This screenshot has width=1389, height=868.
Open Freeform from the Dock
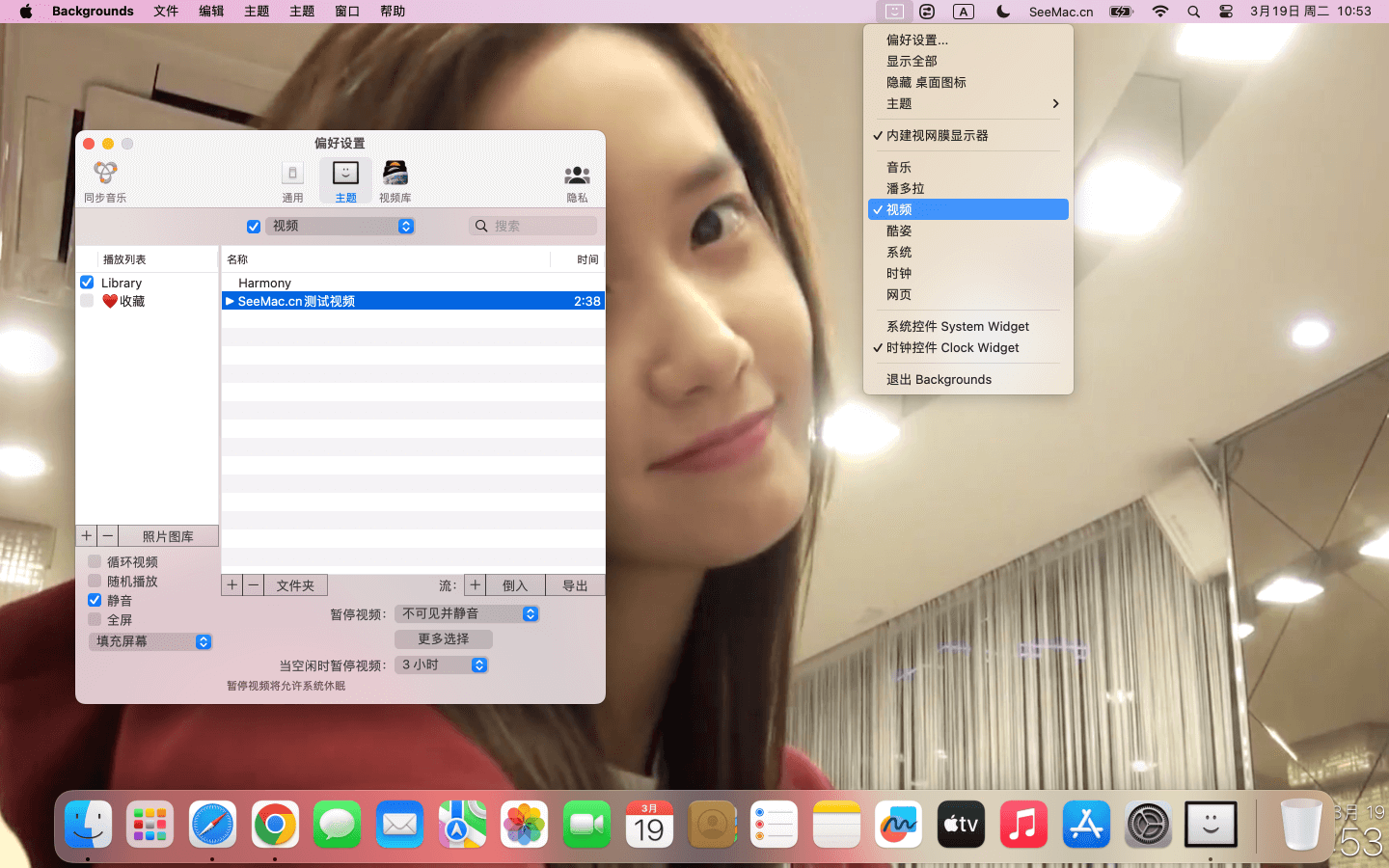[x=898, y=826]
